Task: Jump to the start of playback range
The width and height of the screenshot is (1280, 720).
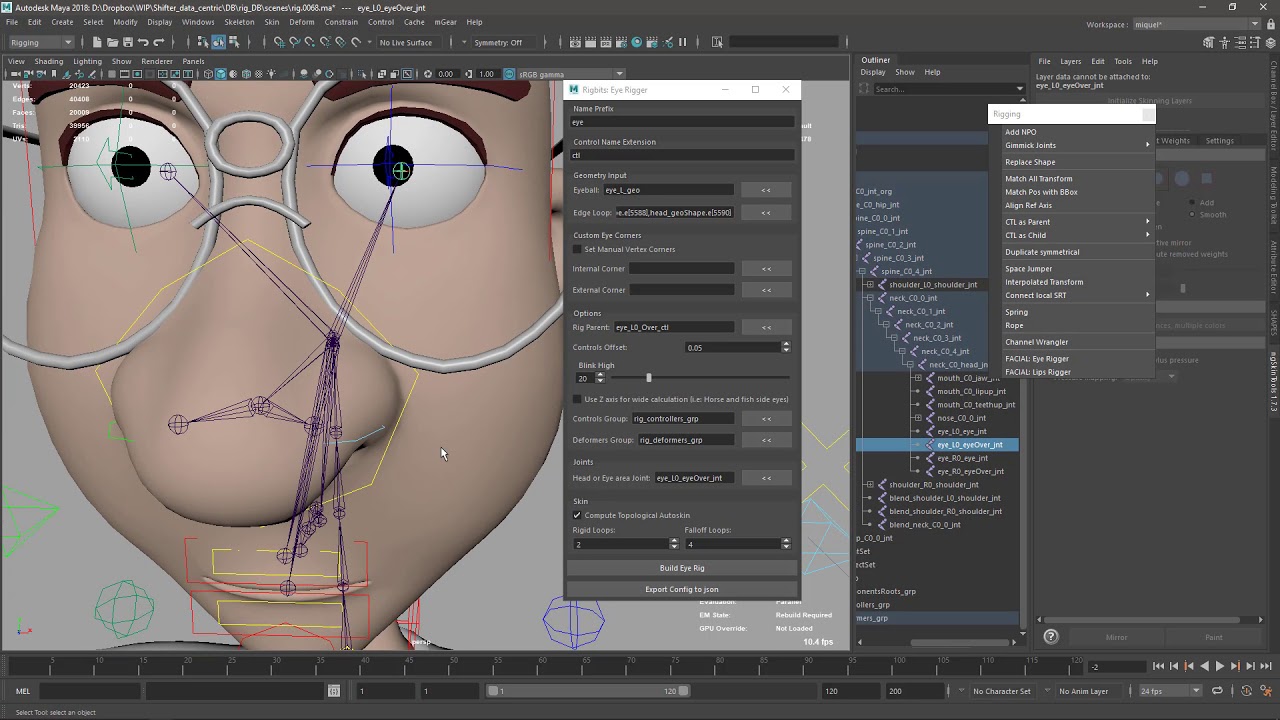Action: click(1158, 666)
